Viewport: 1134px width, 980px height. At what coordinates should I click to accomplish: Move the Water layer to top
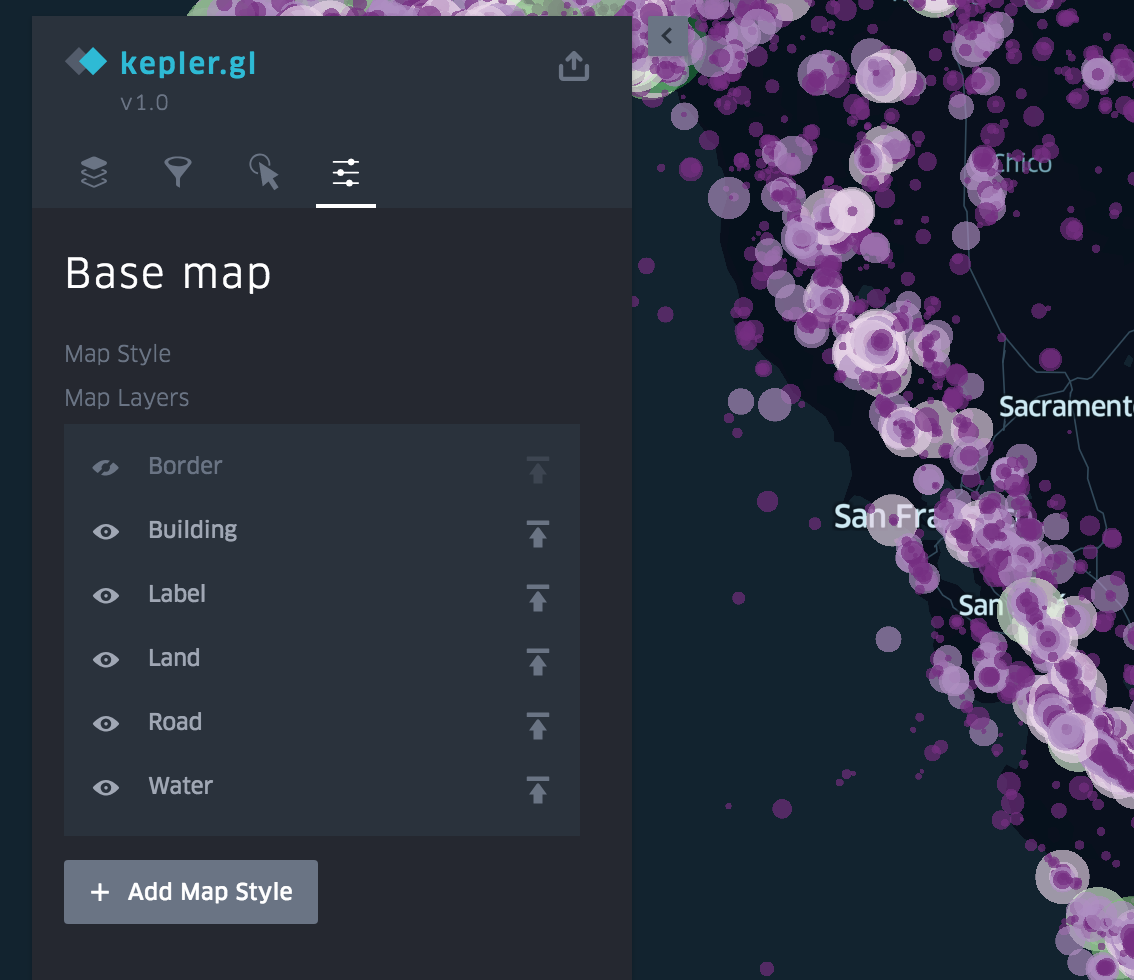[x=537, y=790]
